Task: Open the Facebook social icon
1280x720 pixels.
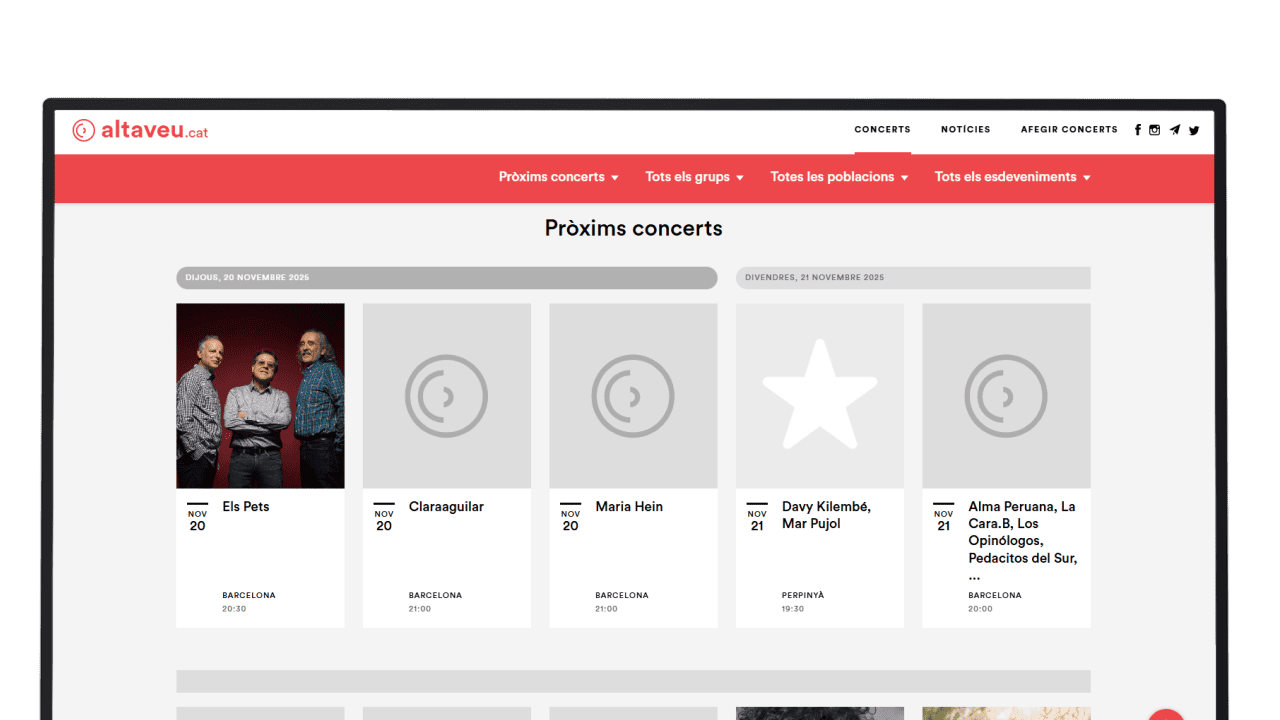Action: click(x=1137, y=130)
